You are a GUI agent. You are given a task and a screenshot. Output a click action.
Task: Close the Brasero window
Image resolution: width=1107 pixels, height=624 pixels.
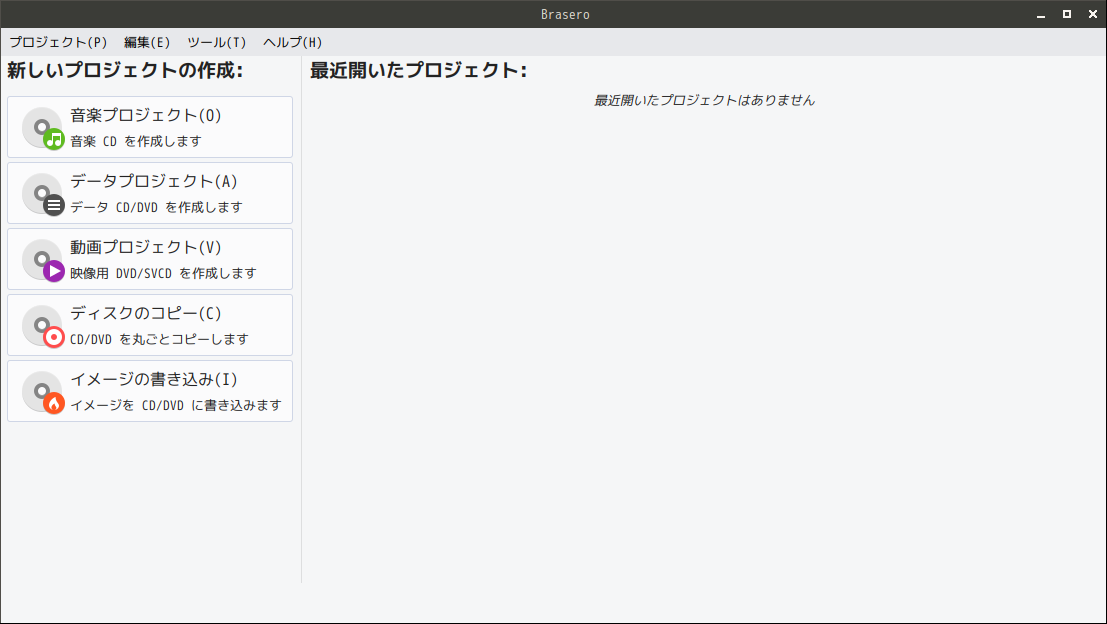[1093, 14]
